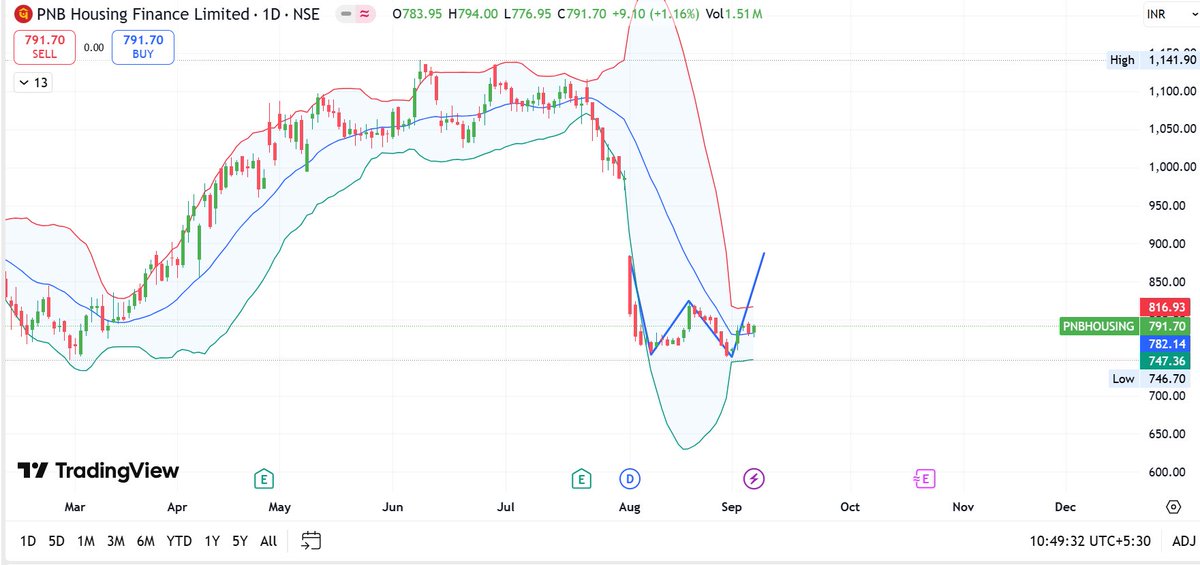Click the purple lightning event marker in September

click(755, 479)
